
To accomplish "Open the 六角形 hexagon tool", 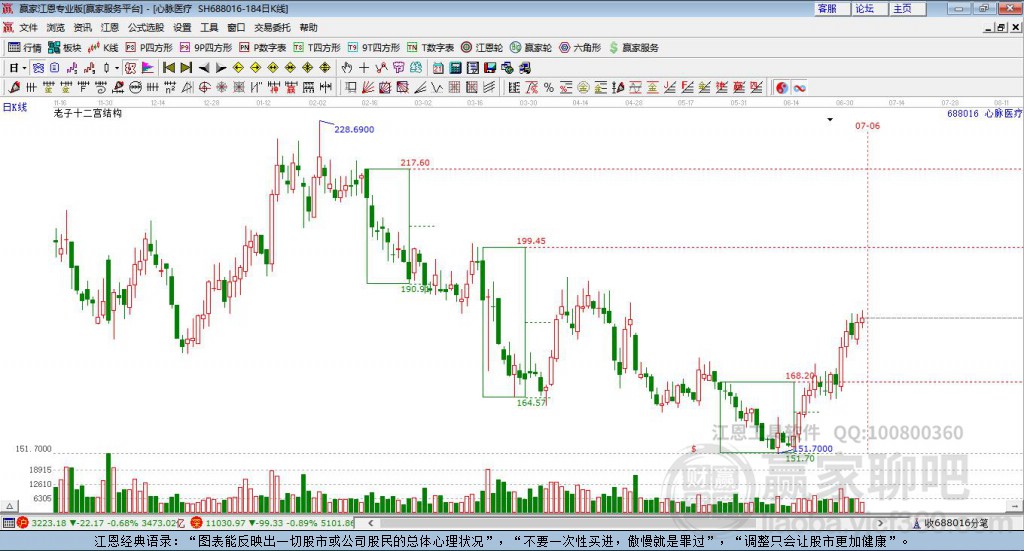I will coord(580,48).
